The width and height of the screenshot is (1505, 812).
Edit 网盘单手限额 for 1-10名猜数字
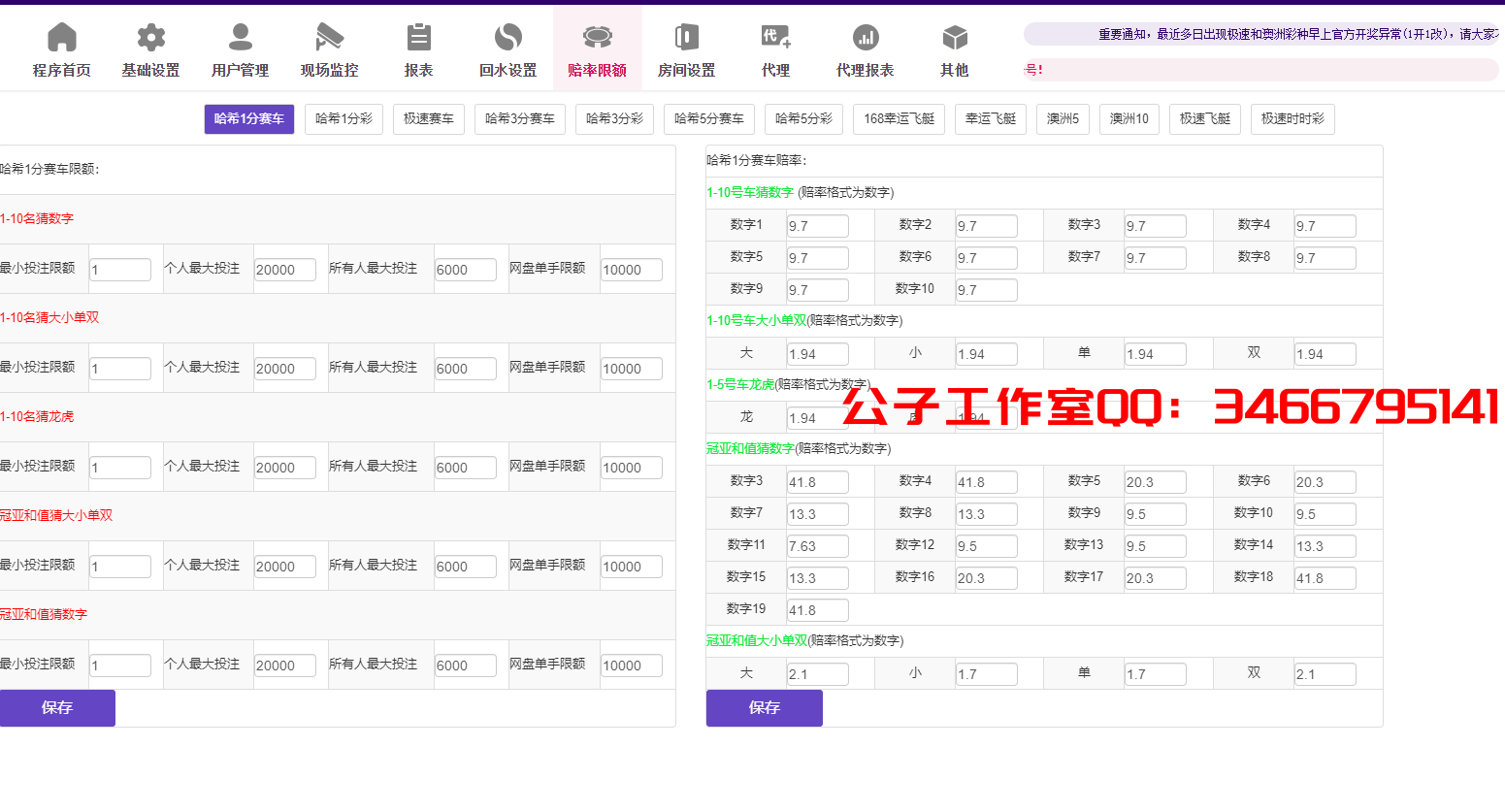coord(632,270)
